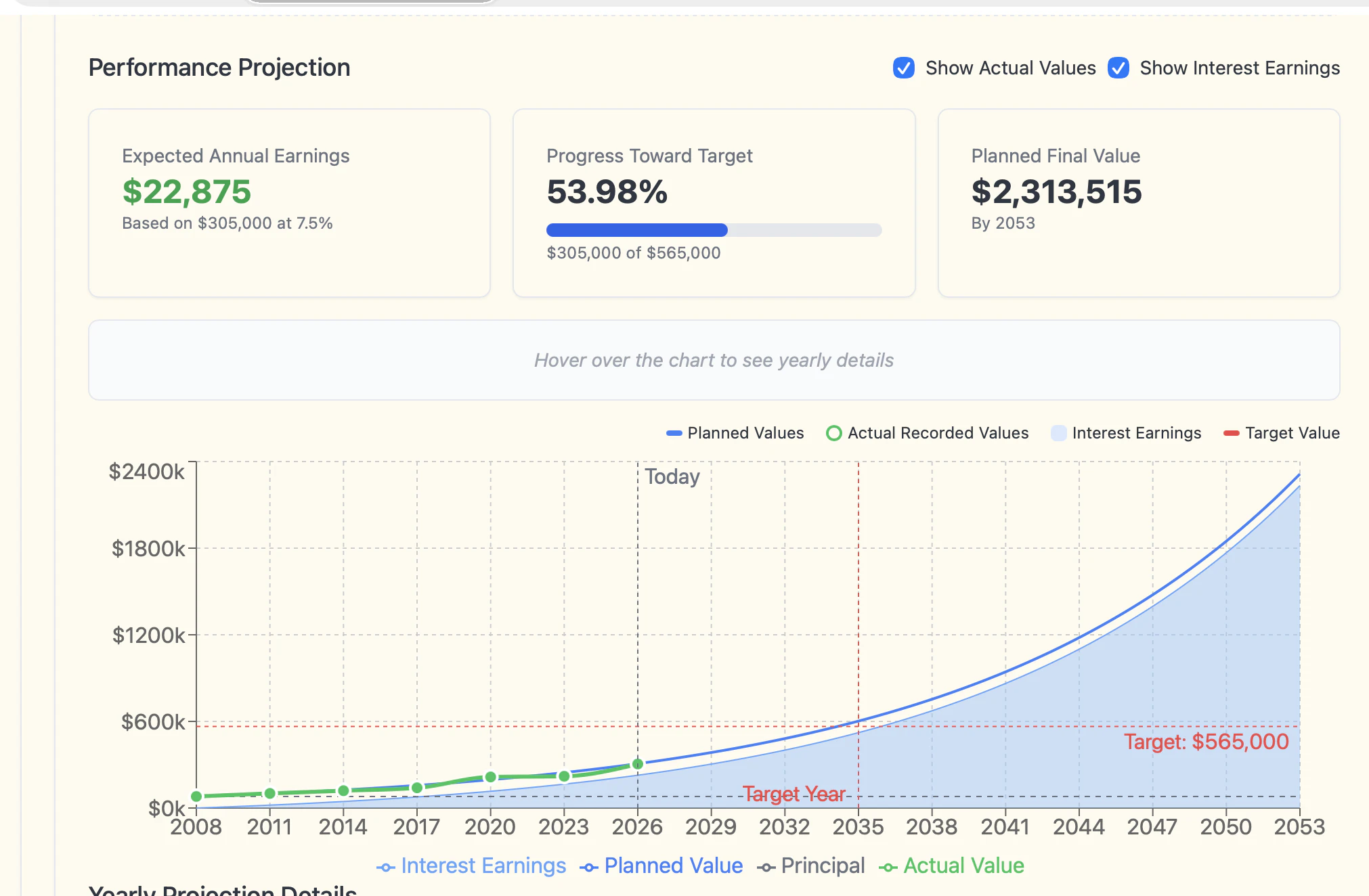
Task: Click the hover details info box
Action: 714,360
